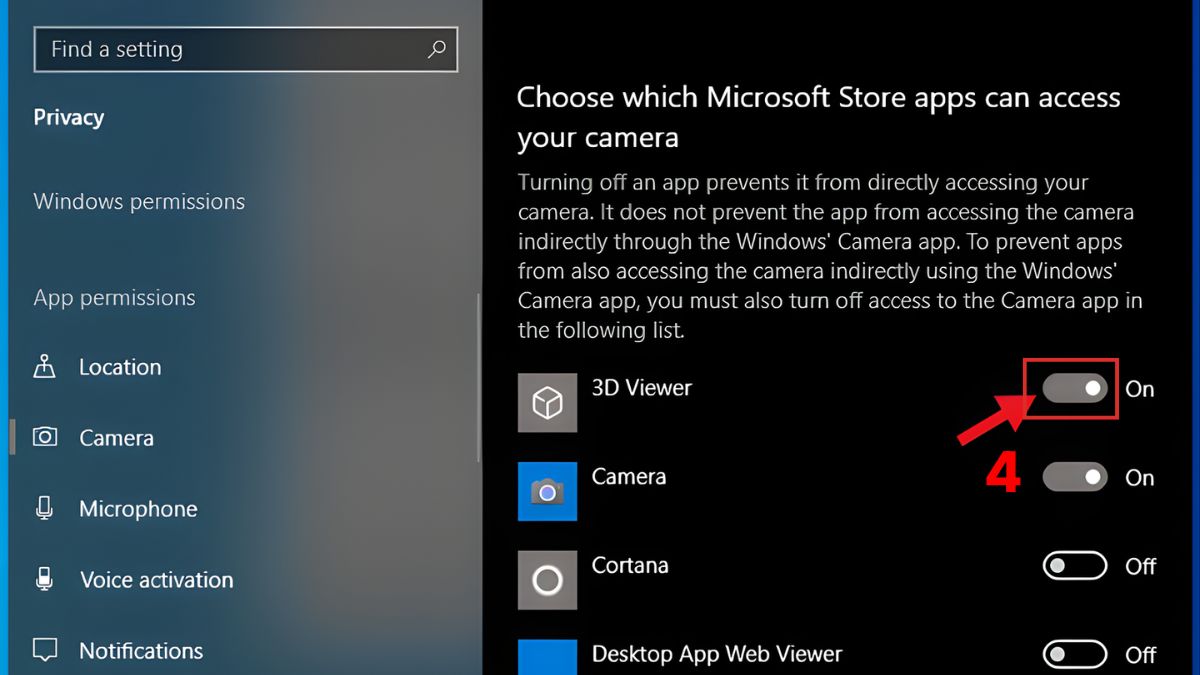Click the Cortana circle app icon
The height and width of the screenshot is (675, 1200).
(547, 580)
